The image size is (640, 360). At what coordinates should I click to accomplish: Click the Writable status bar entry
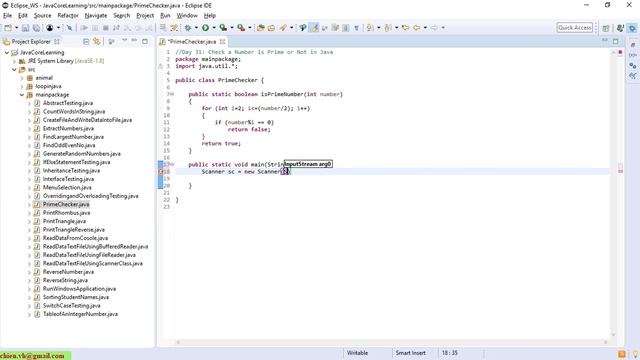358,353
